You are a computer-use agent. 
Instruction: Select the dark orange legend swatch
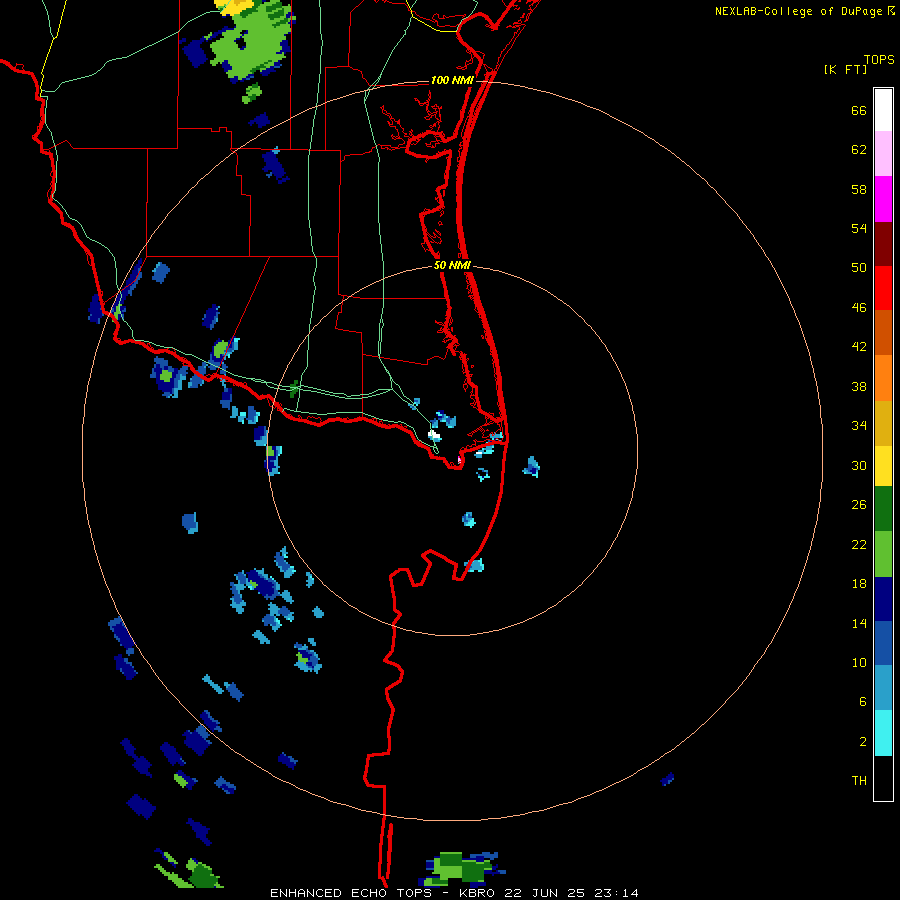(883, 332)
